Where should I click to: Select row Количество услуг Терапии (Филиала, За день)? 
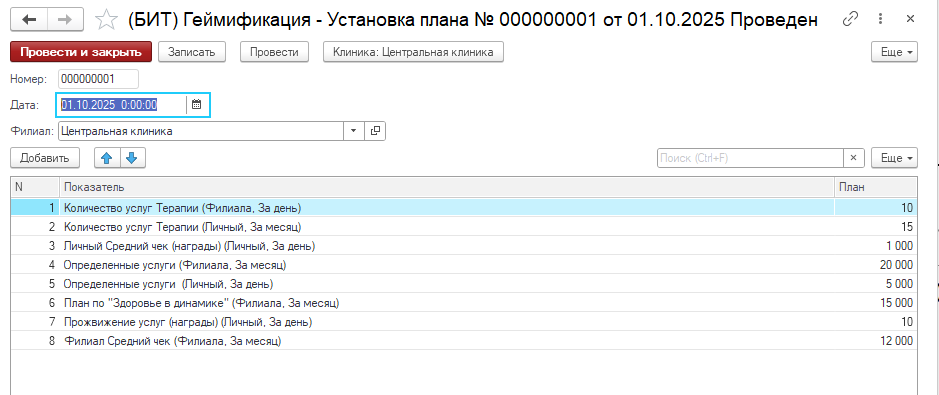point(464,208)
